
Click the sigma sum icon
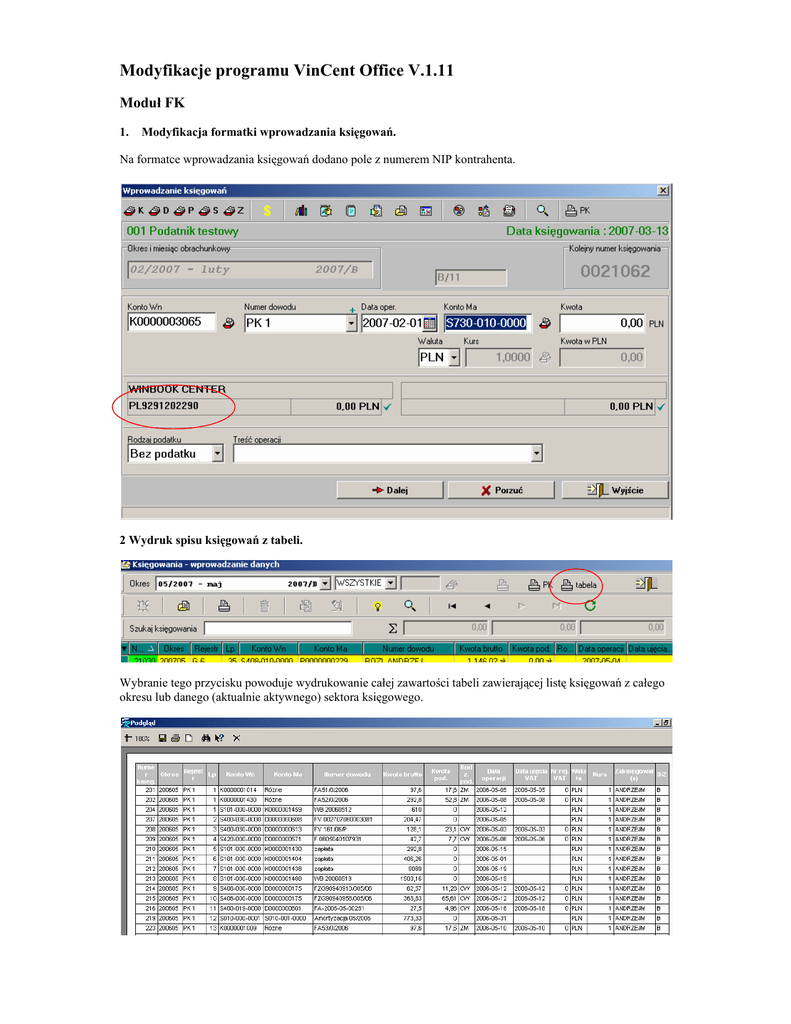point(393,628)
